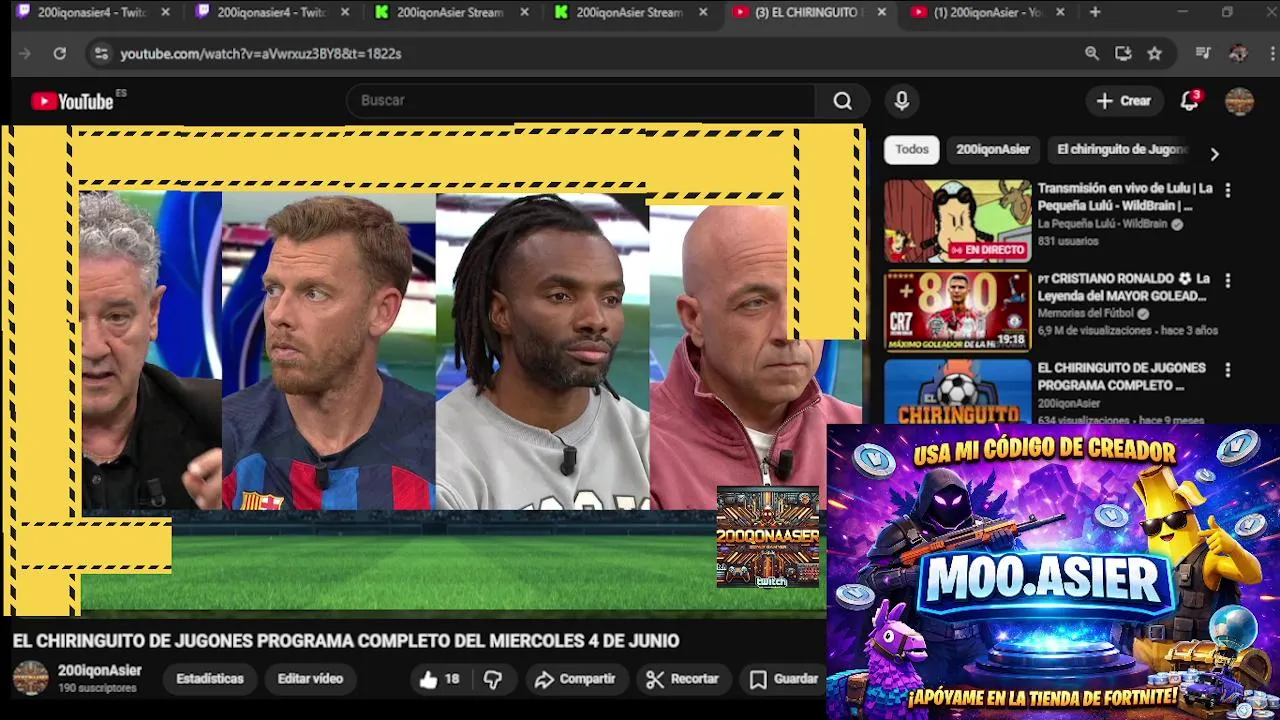
Task: Show more filter chips with right chevron
Action: [x=1214, y=154]
